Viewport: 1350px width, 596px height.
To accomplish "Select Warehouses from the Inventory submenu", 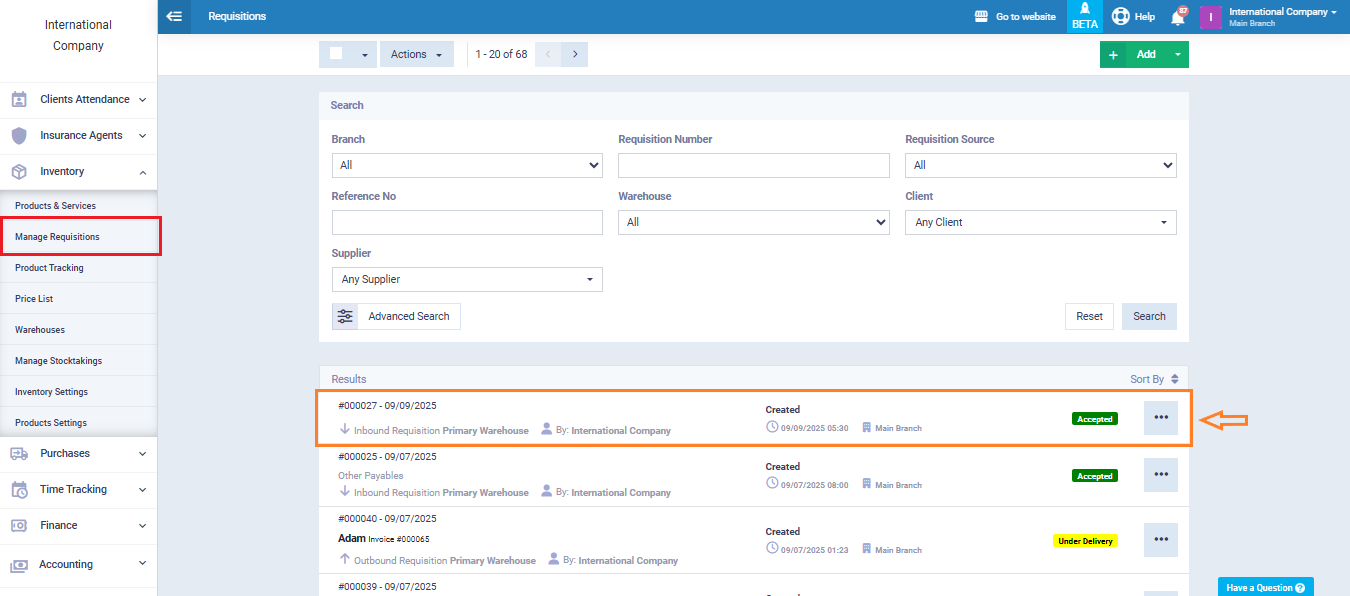I will click(39, 330).
